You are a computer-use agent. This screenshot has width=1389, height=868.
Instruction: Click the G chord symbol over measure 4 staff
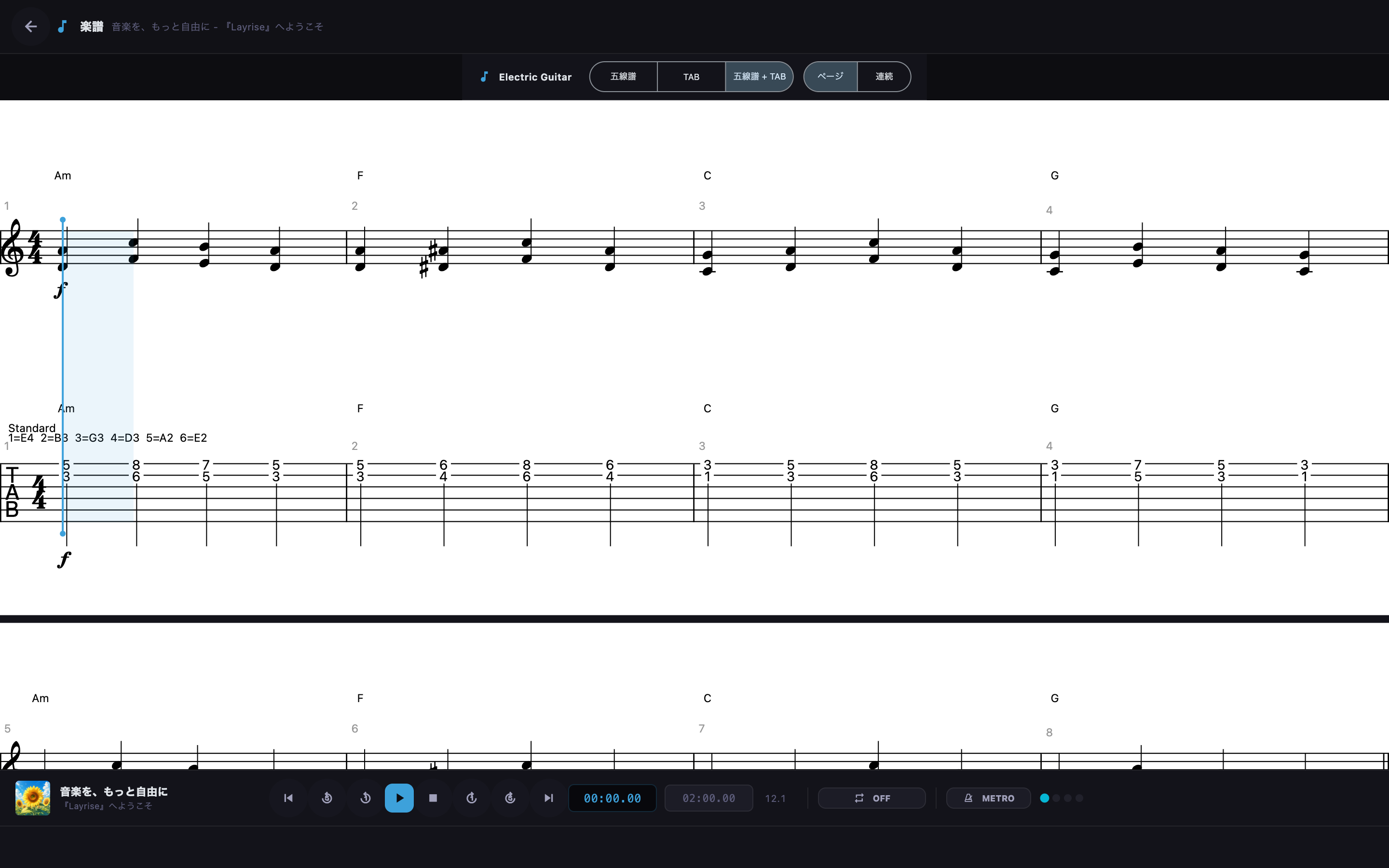[1054, 176]
